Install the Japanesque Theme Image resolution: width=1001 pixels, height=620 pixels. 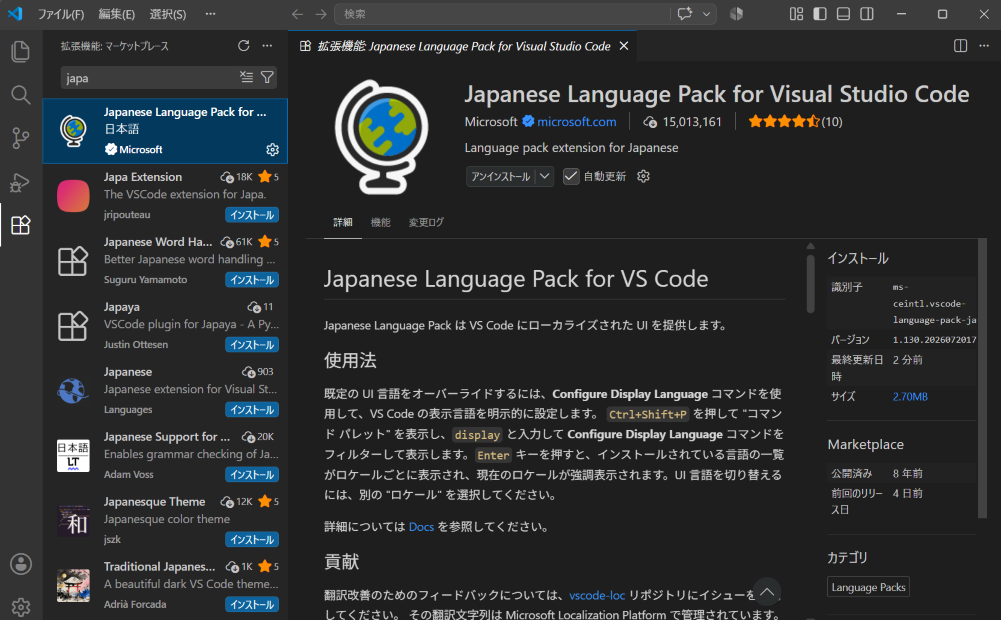[252, 540]
